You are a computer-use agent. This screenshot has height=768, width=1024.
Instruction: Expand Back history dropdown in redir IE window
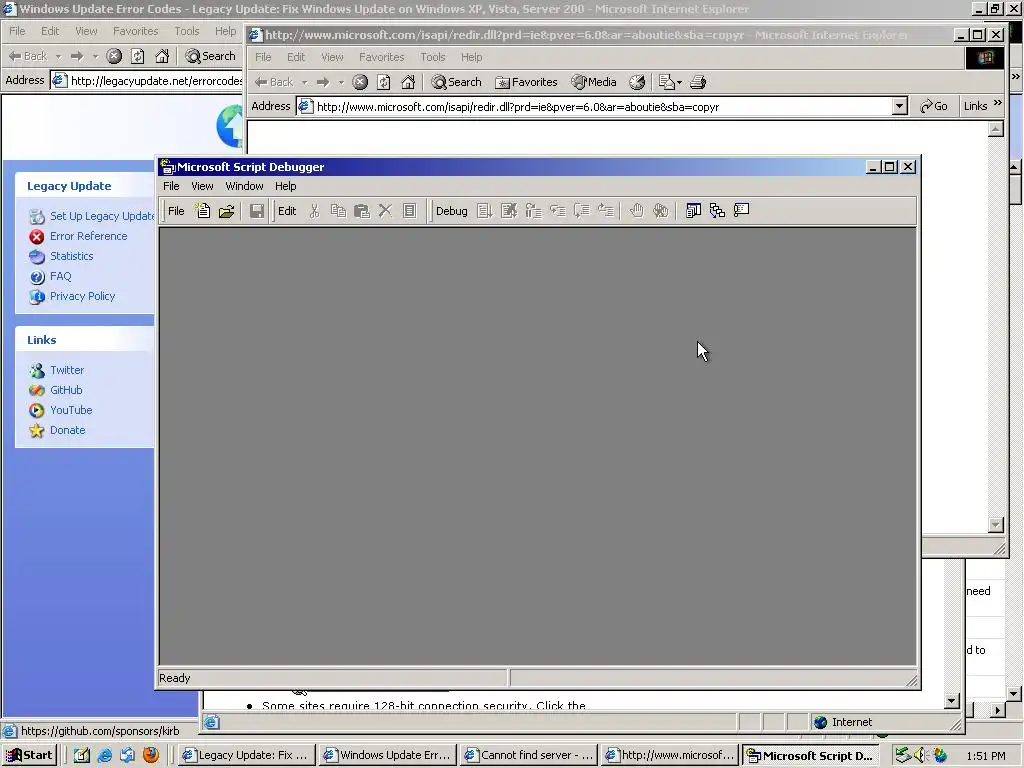[304, 82]
